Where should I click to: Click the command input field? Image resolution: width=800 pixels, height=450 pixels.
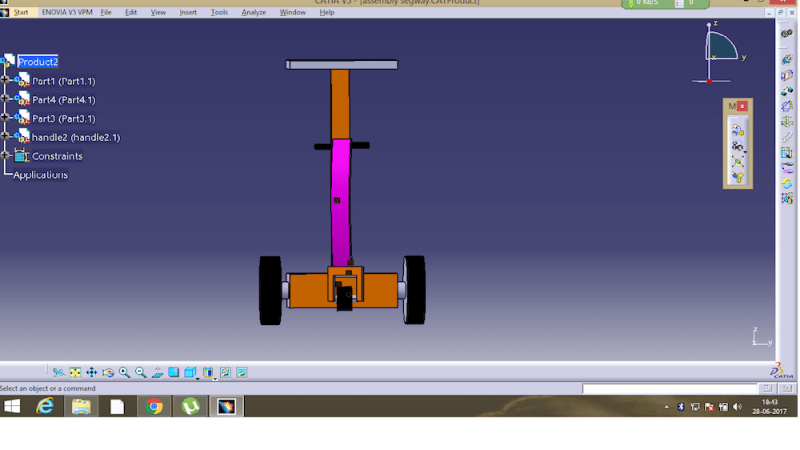[669, 389]
